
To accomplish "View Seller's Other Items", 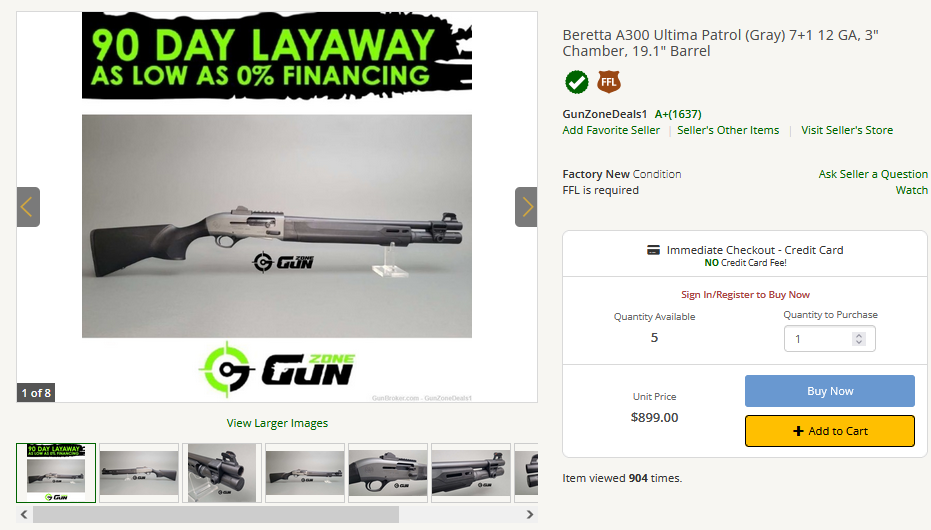I will click(x=728, y=130).
